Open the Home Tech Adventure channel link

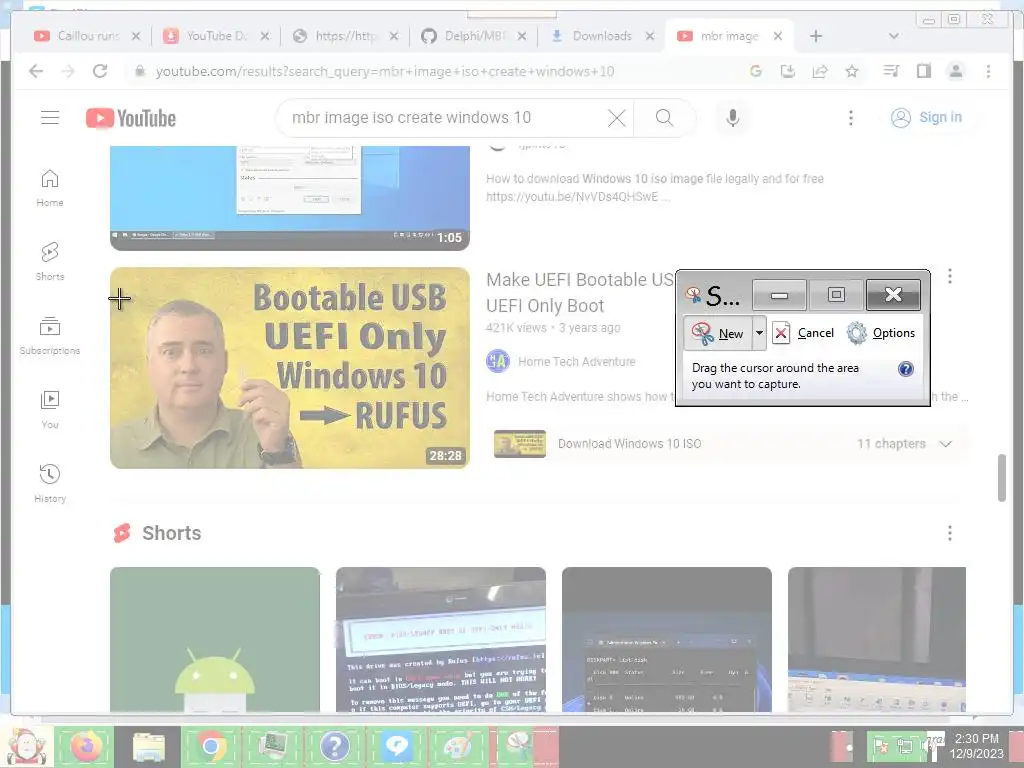coord(576,362)
